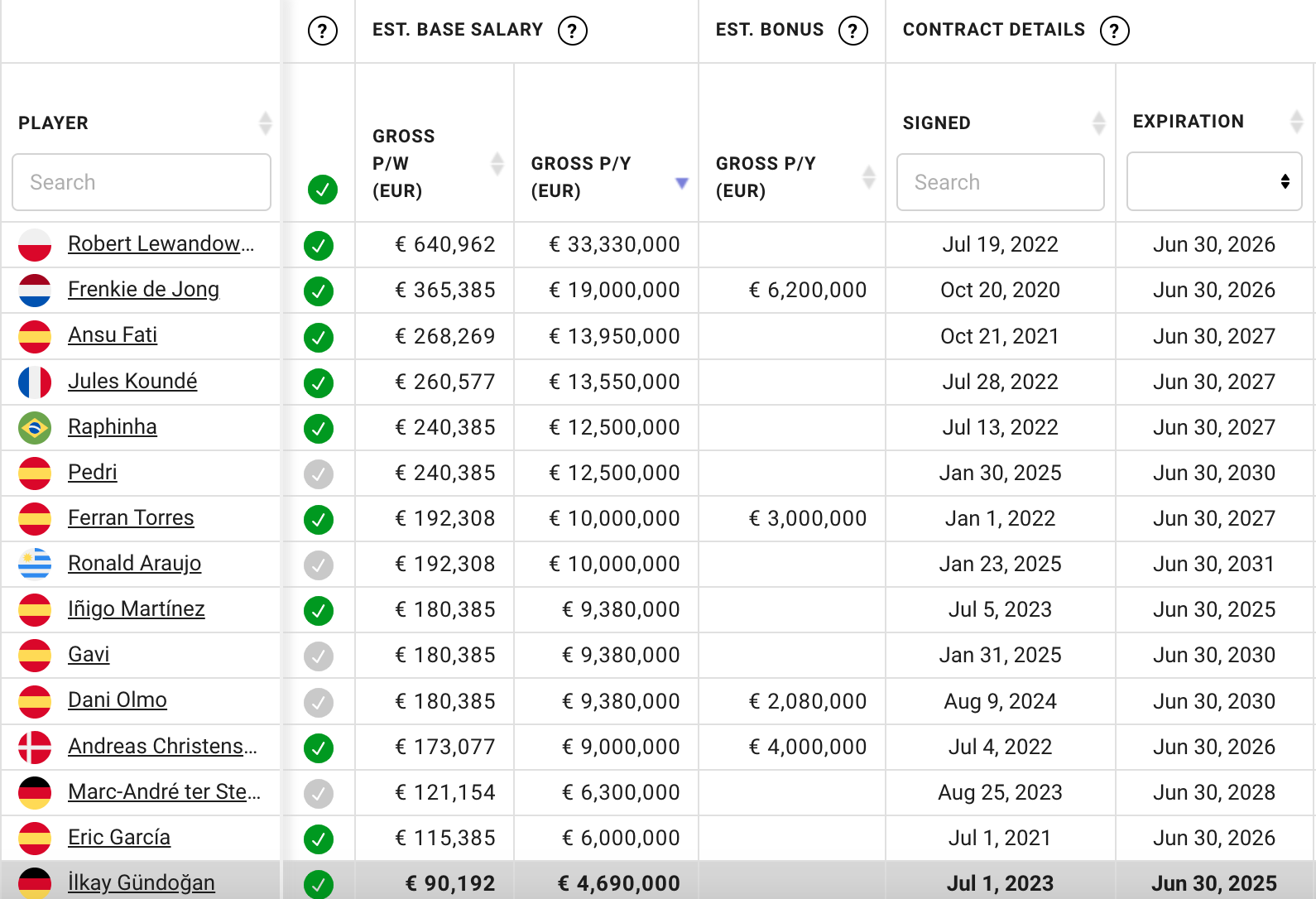Open İlkay Gündoğan player link
This screenshot has height=899, width=1316.
tap(142, 883)
